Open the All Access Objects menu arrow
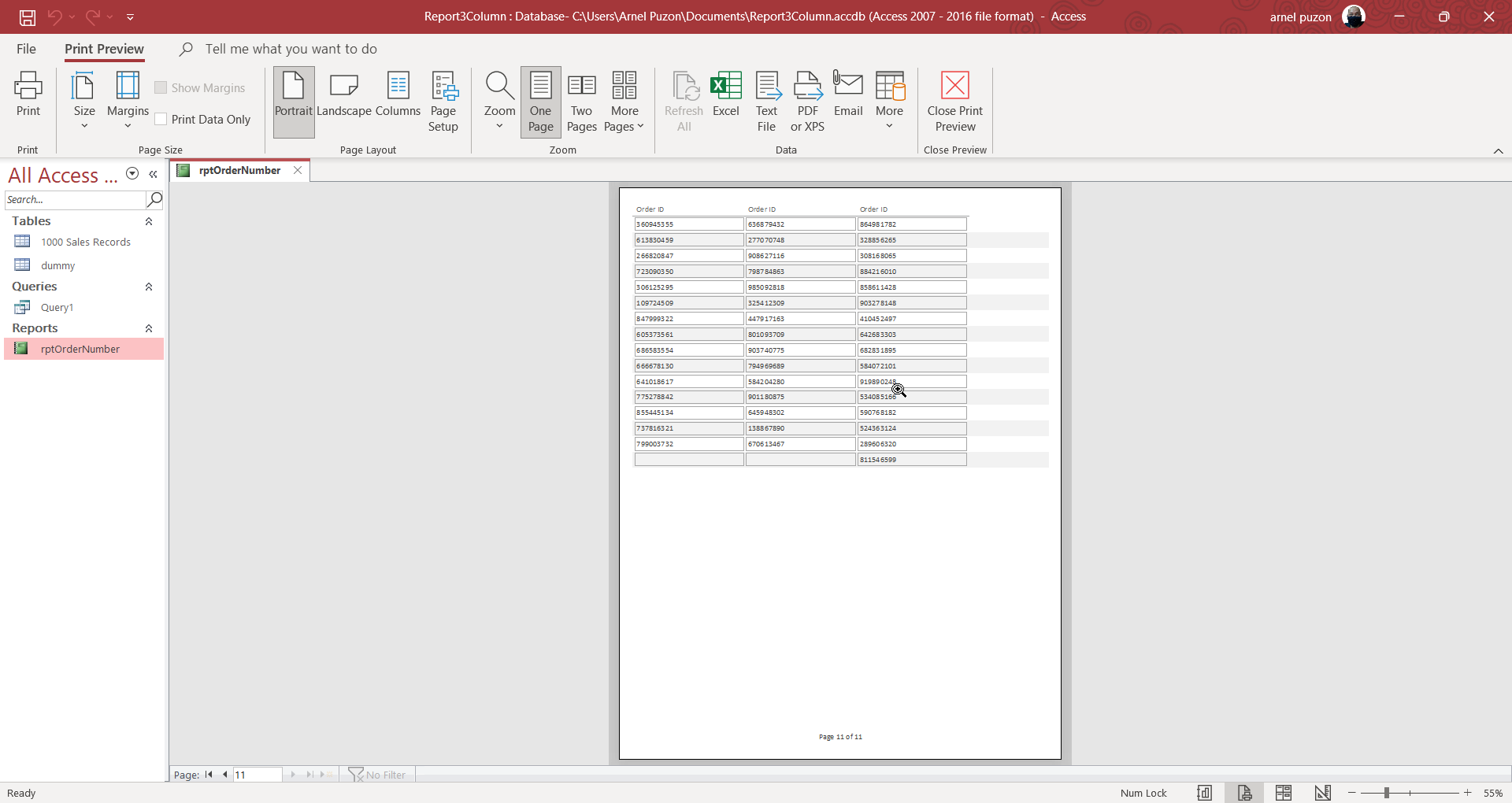1512x803 pixels. click(132, 174)
